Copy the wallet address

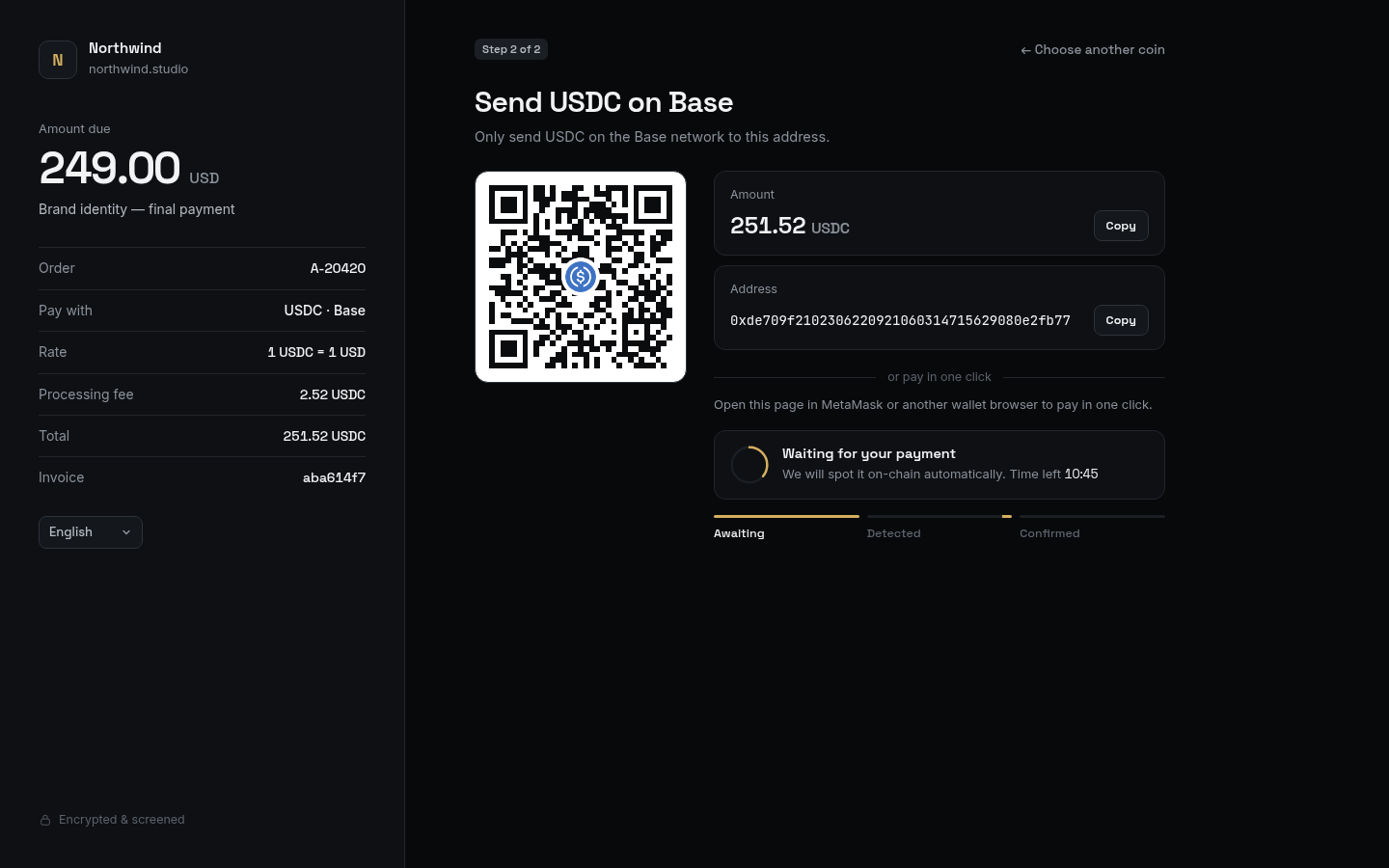pos(1121,320)
